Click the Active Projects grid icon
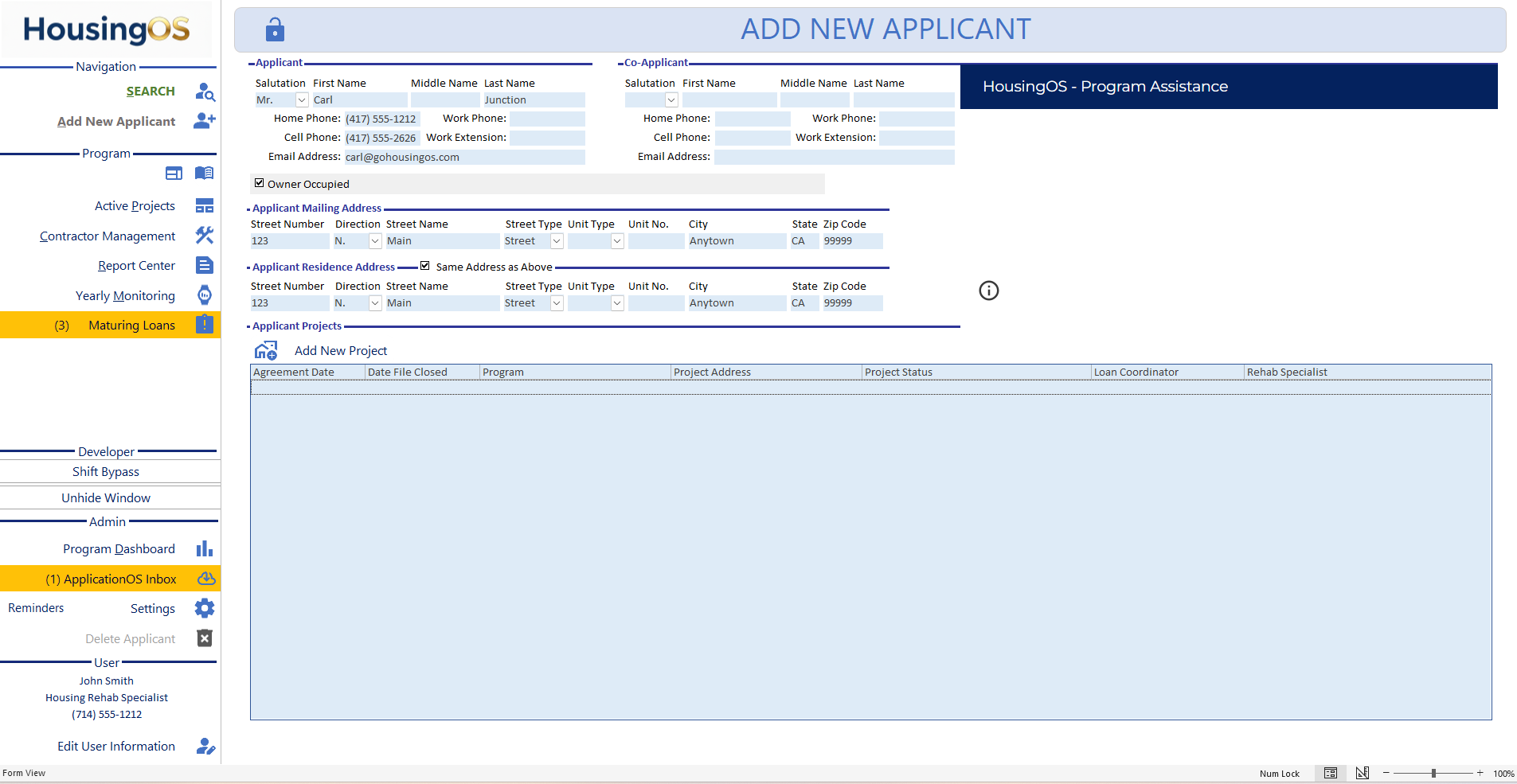1517x784 pixels. (x=205, y=206)
